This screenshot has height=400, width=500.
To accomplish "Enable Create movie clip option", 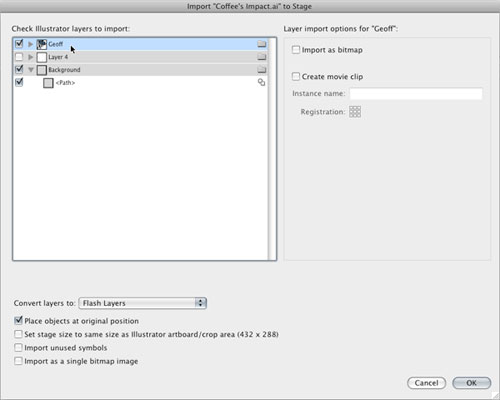I will (x=296, y=76).
